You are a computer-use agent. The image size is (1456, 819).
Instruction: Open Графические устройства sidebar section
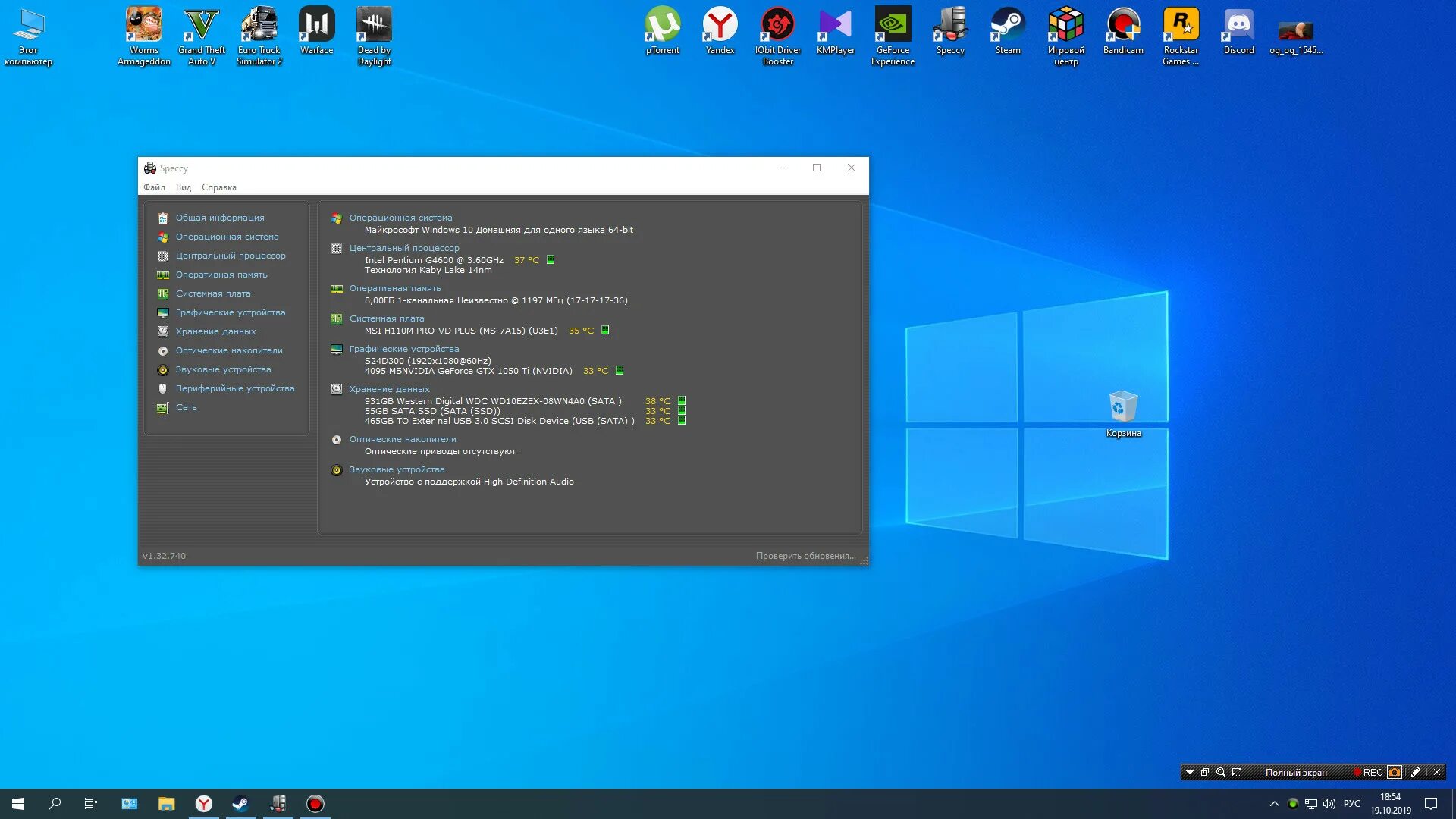click(231, 312)
